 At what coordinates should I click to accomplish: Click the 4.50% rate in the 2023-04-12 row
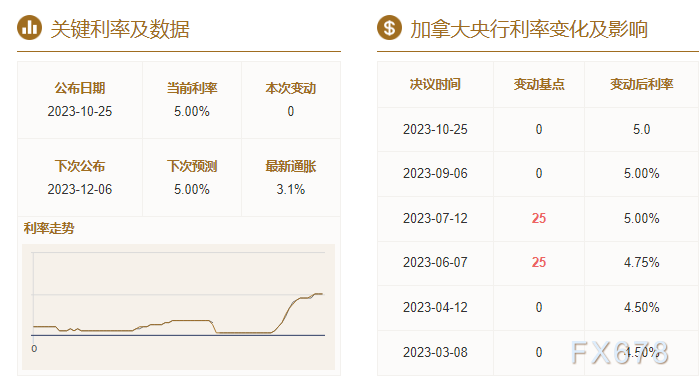tap(641, 307)
